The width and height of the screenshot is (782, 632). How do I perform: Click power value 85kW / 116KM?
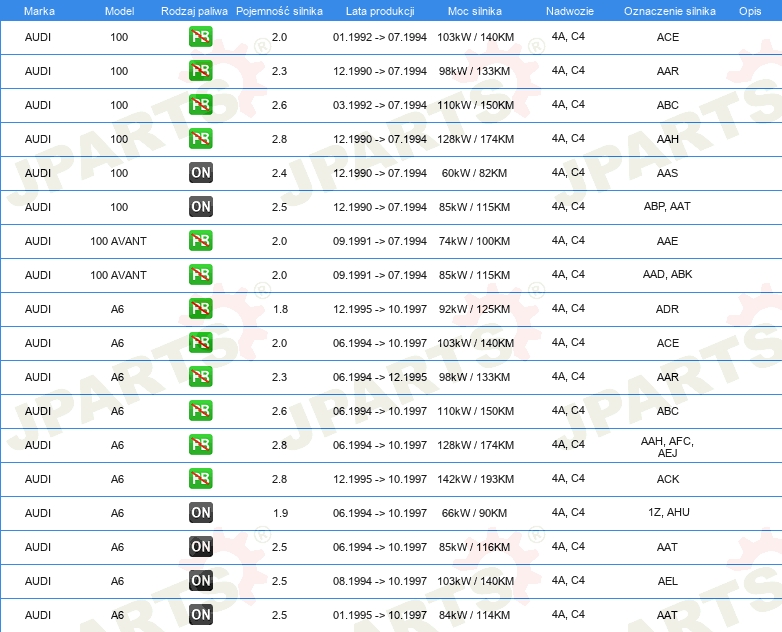pyautogui.click(x=474, y=547)
